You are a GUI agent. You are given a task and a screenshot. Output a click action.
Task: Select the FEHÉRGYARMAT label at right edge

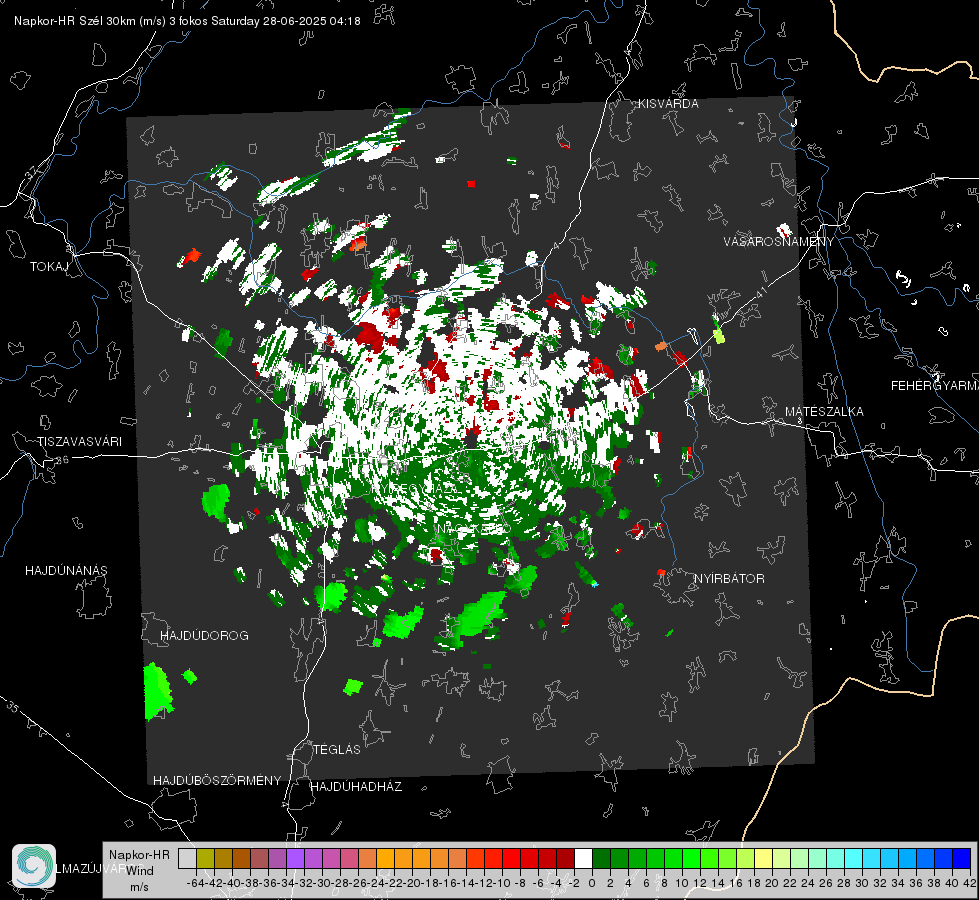935,386
